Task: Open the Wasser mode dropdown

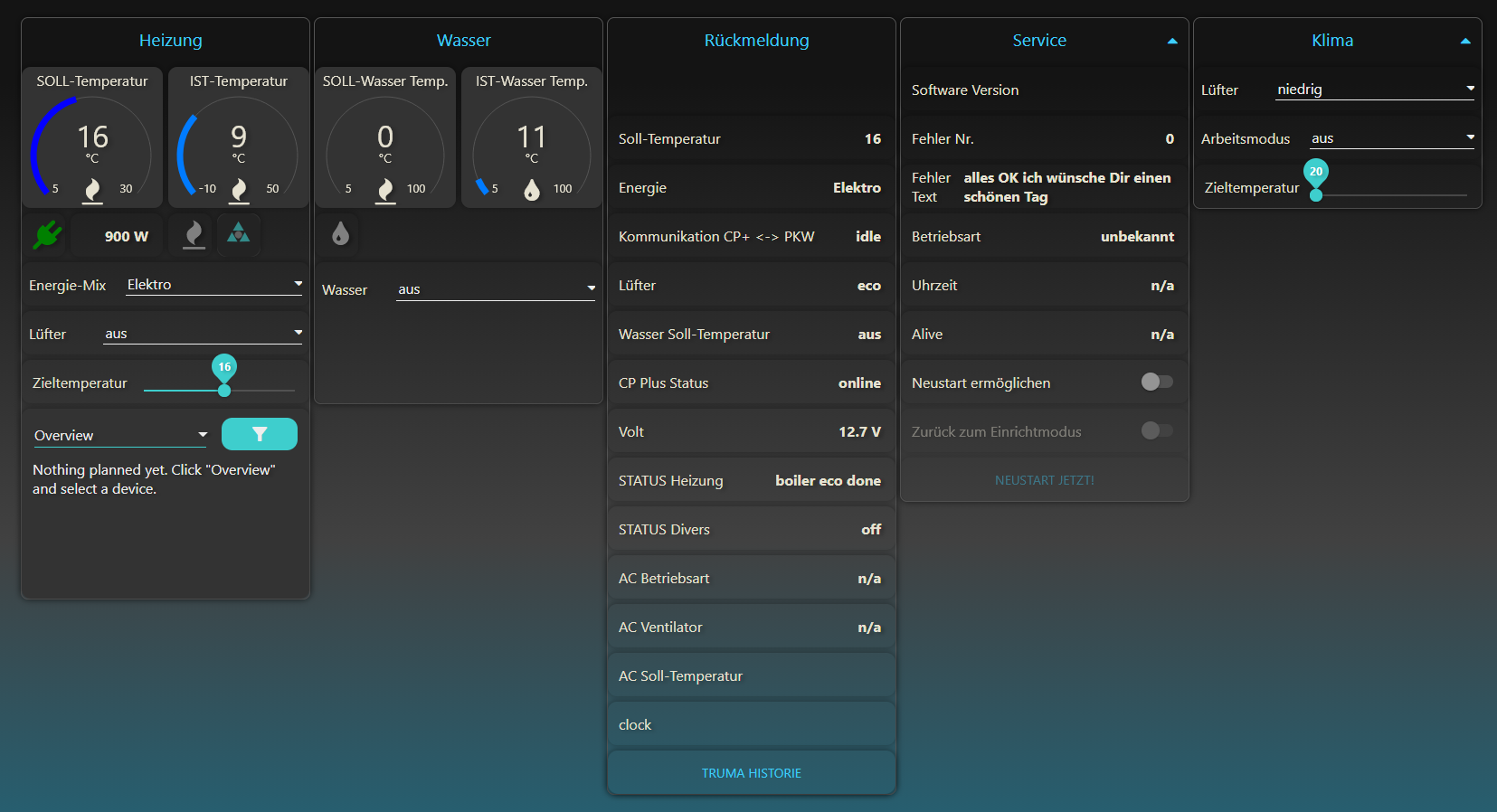Action: [x=495, y=289]
